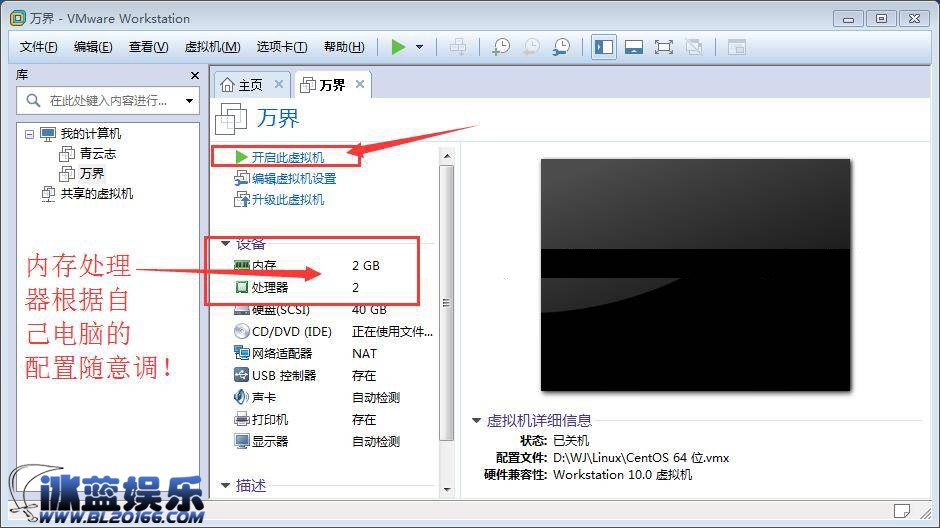Open the 文件(F) menu

point(38,47)
